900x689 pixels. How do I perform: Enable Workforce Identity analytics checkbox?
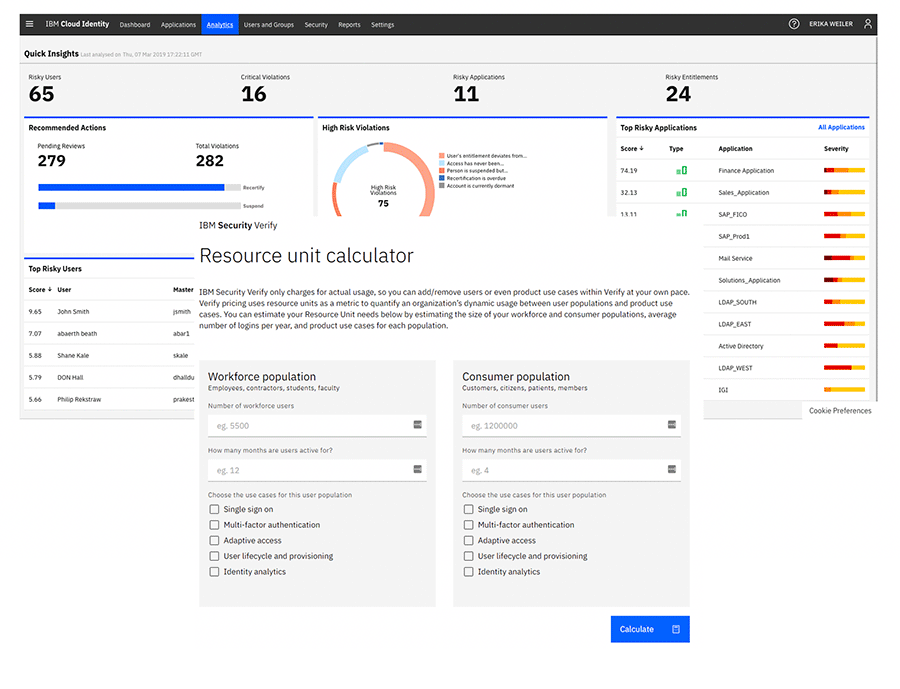pyautogui.click(x=214, y=572)
